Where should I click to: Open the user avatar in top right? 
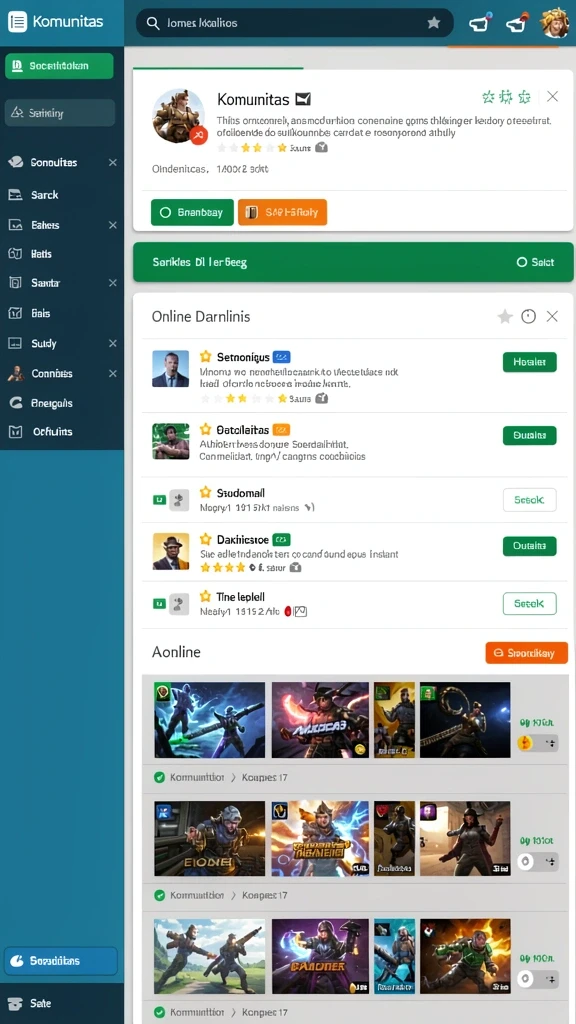(554, 22)
